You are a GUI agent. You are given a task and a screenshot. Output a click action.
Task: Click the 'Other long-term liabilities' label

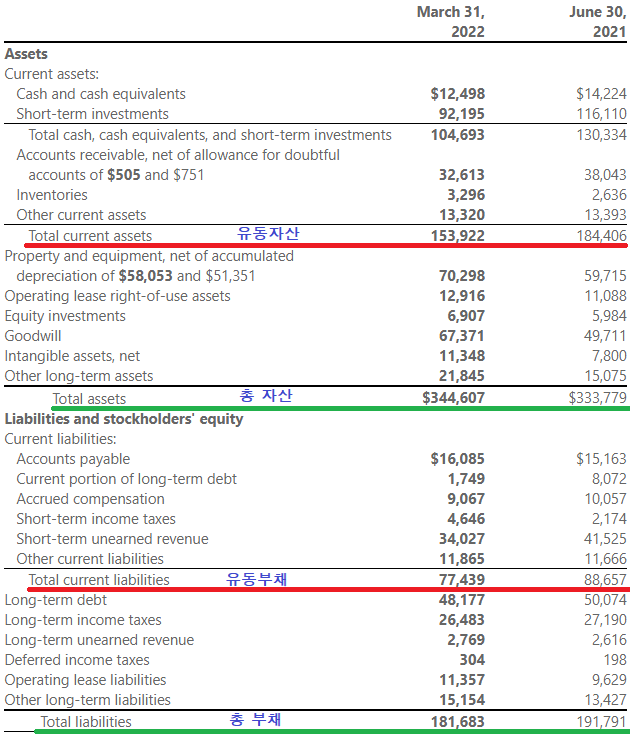point(88,700)
